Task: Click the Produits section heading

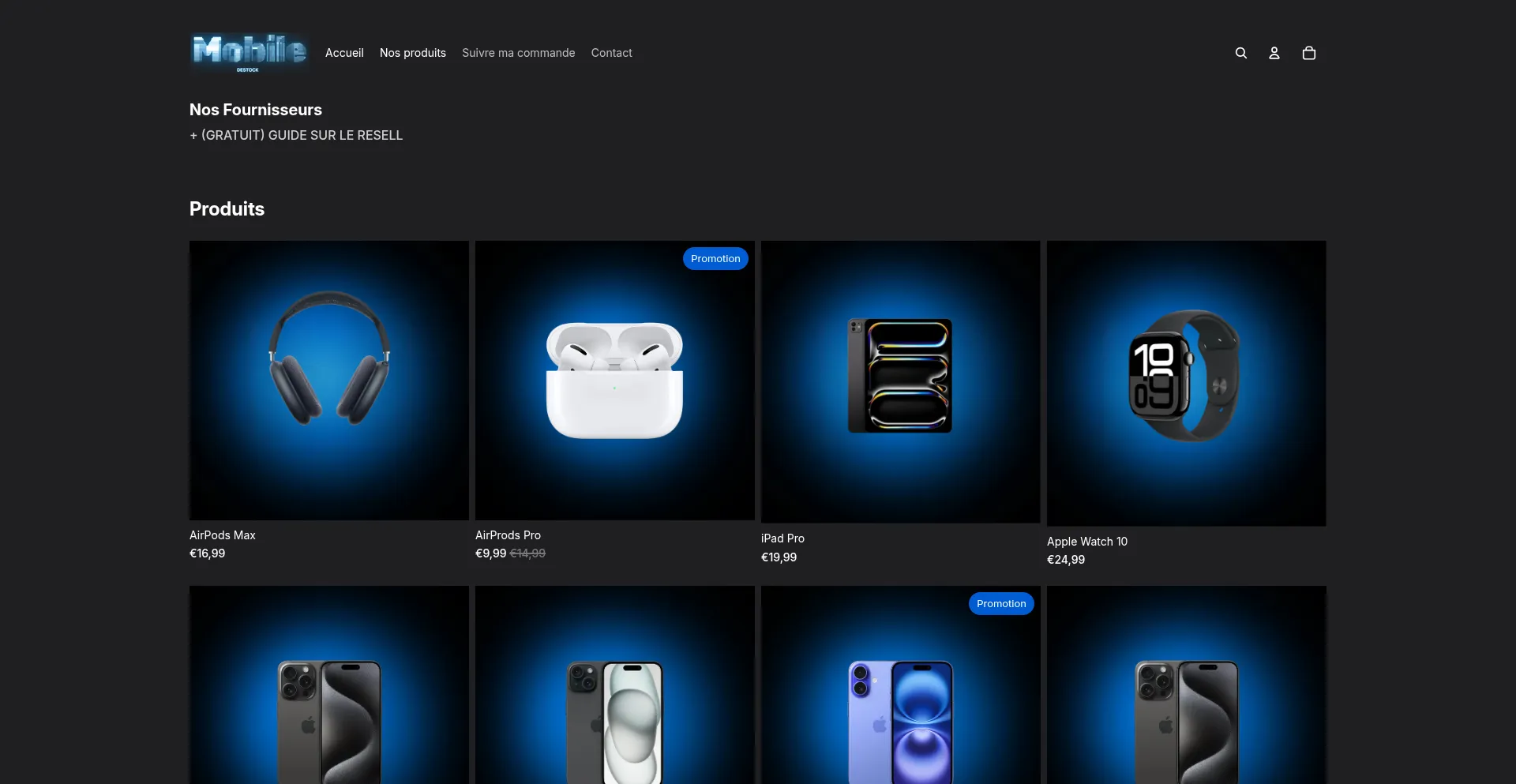Action: (227, 209)
